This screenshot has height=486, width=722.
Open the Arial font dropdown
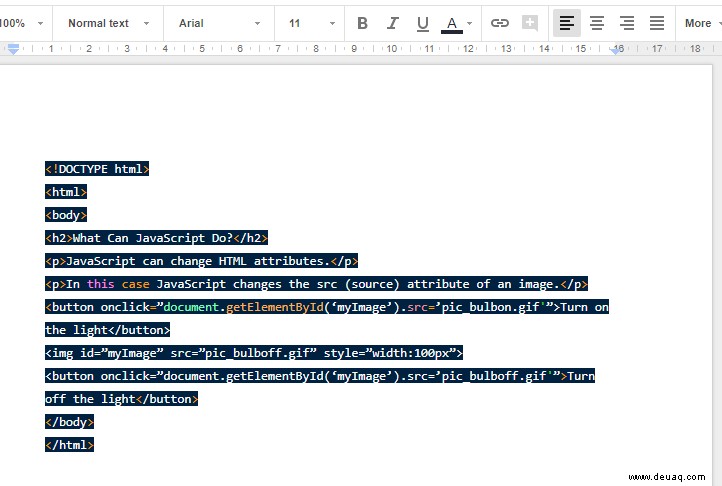tap(219, 23)
